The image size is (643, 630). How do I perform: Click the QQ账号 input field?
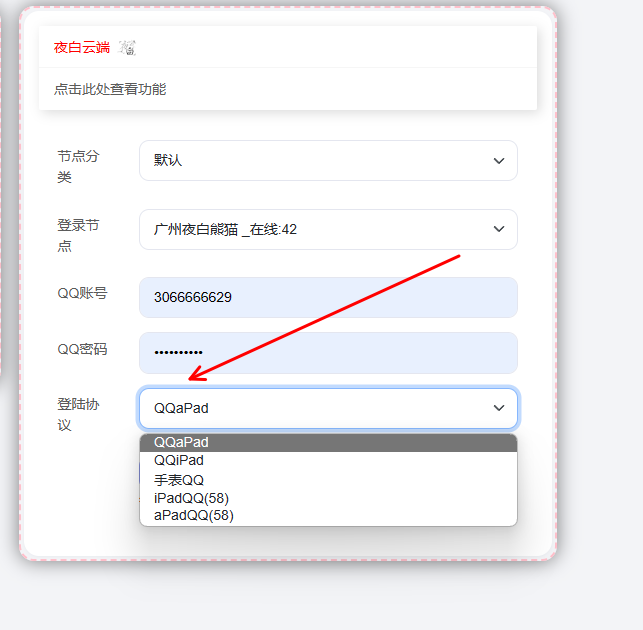(x=328, y=297)
